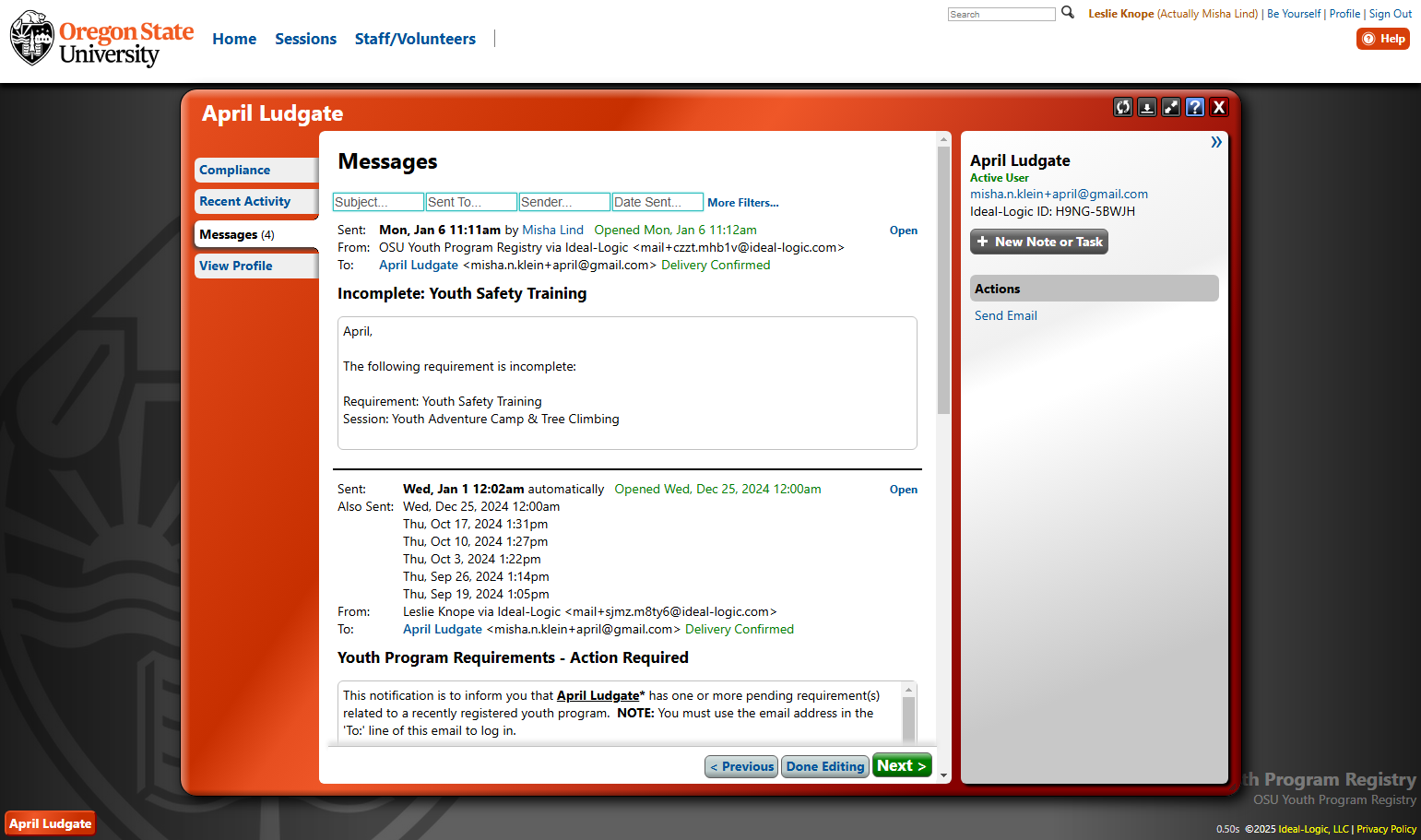This screenshot has width=1421, height=840.
Task: Click April Ludgate recipient in second message
Action: click(443, 629)
